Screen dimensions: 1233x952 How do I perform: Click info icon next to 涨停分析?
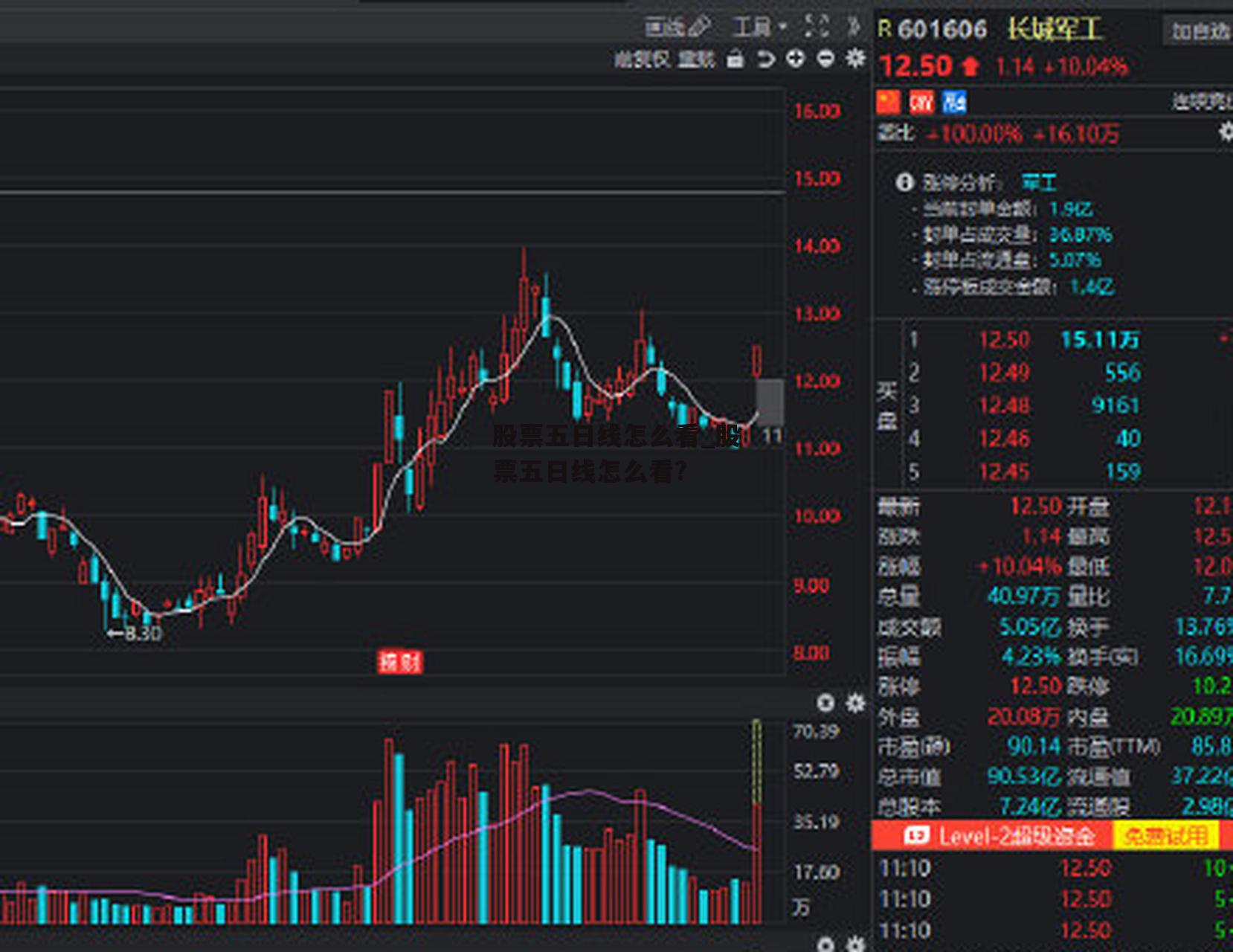[904, 181]
